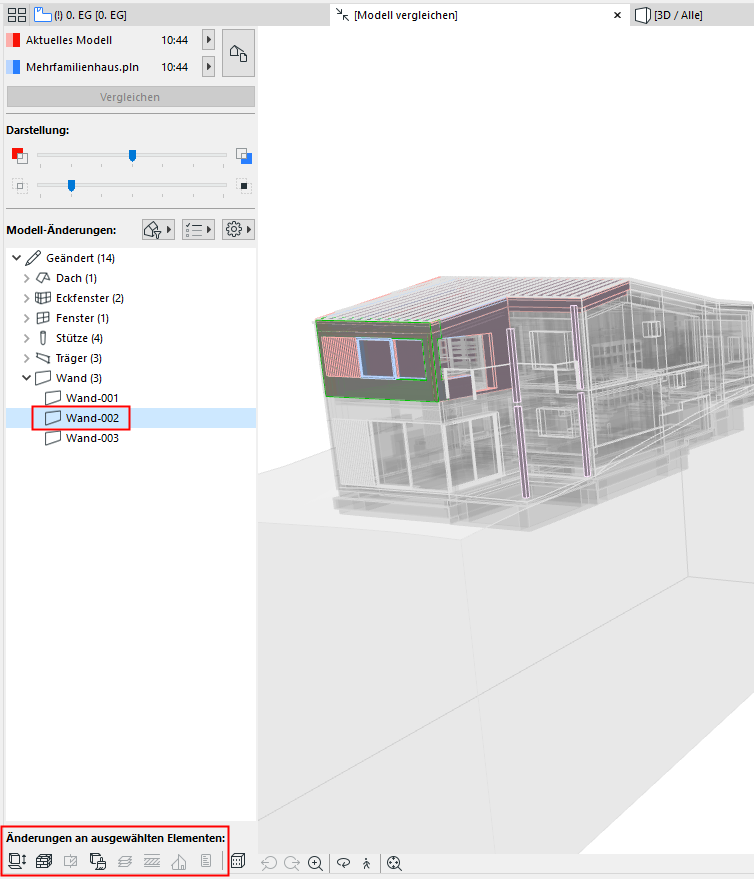Close the Modell vergleichen tab
Screen dimensions: 754x879
[617, 15]
